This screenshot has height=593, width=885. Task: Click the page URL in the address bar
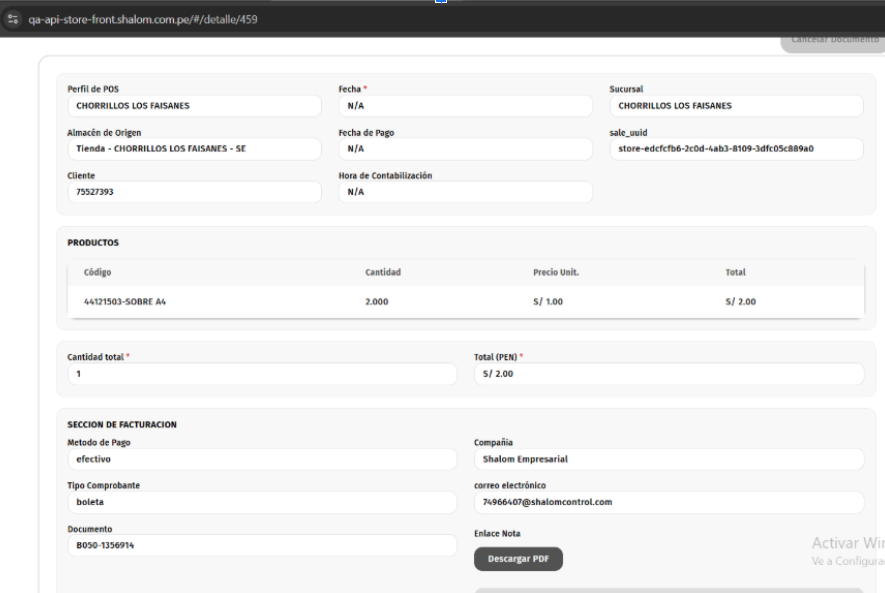point(143,19)
